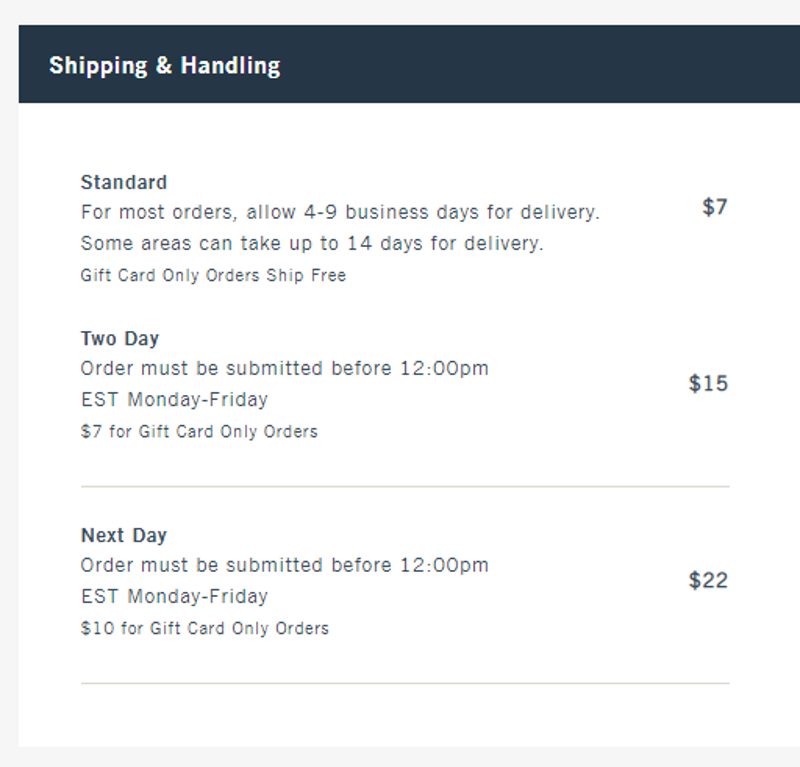Select the Standard shipping heading
The height and width of the screenshot is (767, 800).
coord(124,182)
